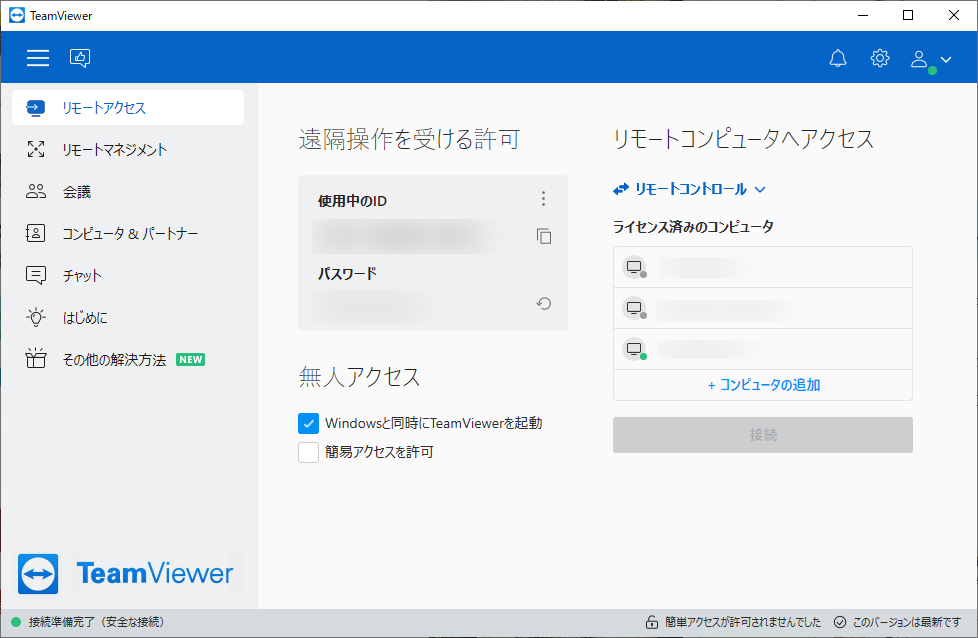This screenshot has height=638, width=978.
Task: Click the green connection status dot
Action: point(16,622)
